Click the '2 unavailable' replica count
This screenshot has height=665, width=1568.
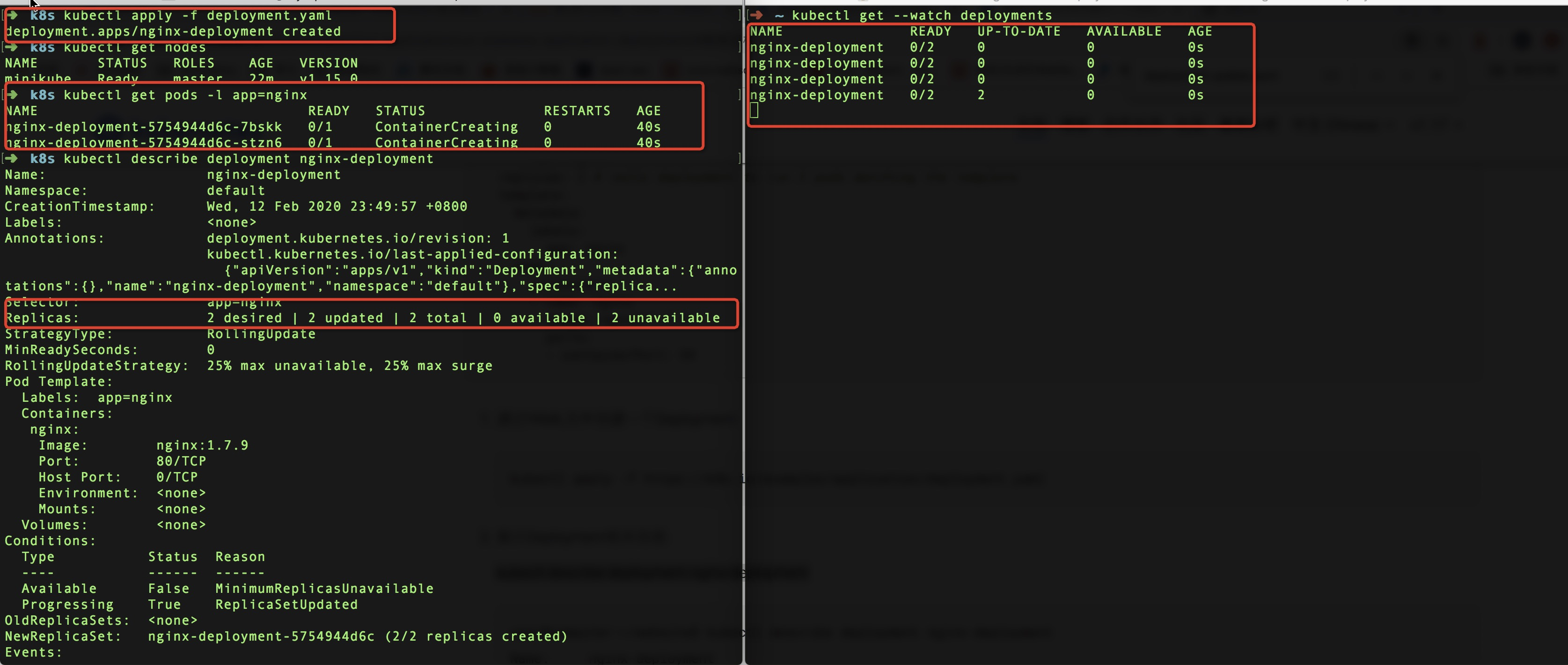[x=665, y=318]
